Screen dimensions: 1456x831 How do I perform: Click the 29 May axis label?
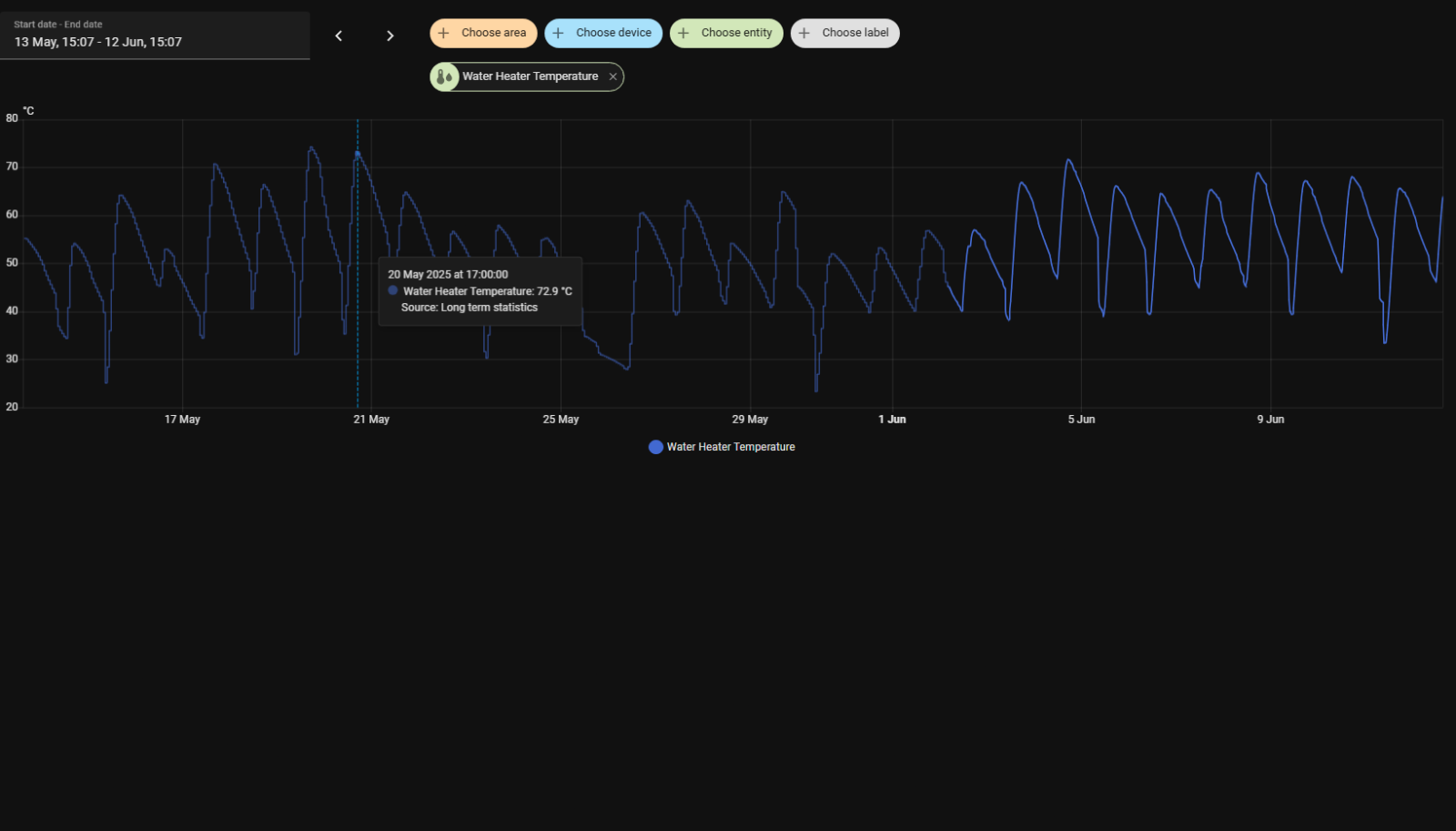[x=750, y=420]
